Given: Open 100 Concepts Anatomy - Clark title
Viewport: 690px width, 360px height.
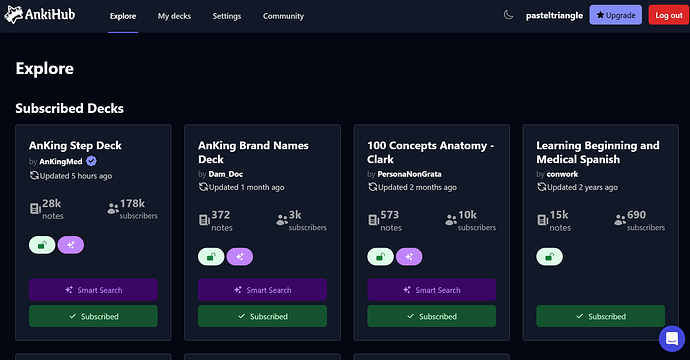Looking at the screenshot, I should pos(431,152).
